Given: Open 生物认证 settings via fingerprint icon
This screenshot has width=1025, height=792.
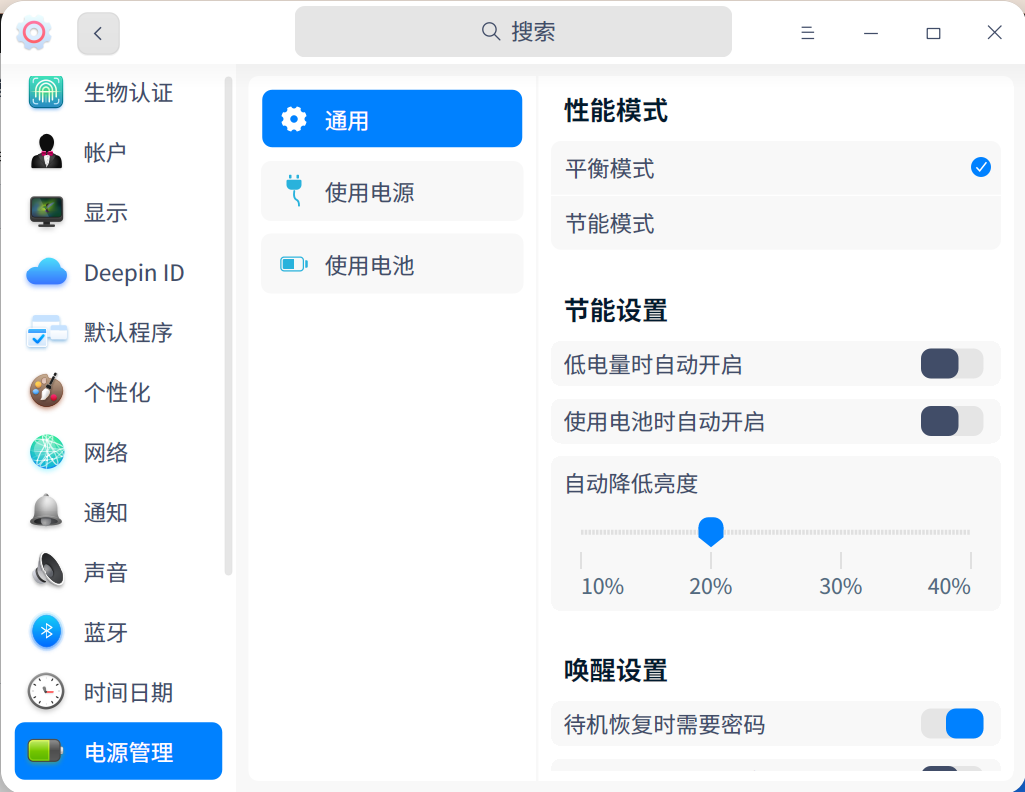Looking at the screenshot, I should pos(45,92).
